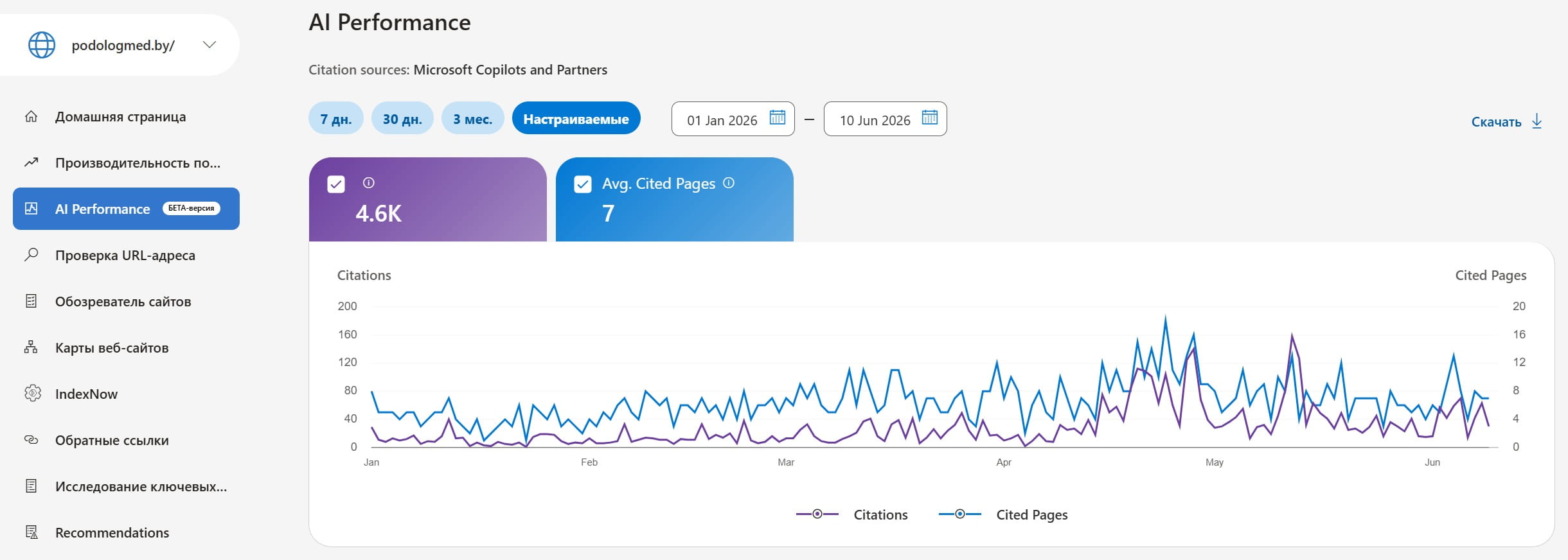This screenshot has height=560, width=1568.
Task: Select the 3 мес. date range
Action: pyautogui.click(x=472, y=119)
